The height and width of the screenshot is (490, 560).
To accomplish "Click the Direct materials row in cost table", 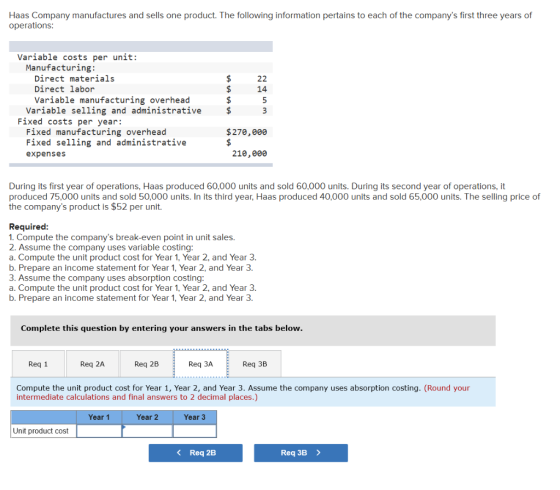I will tap(141, 79).
